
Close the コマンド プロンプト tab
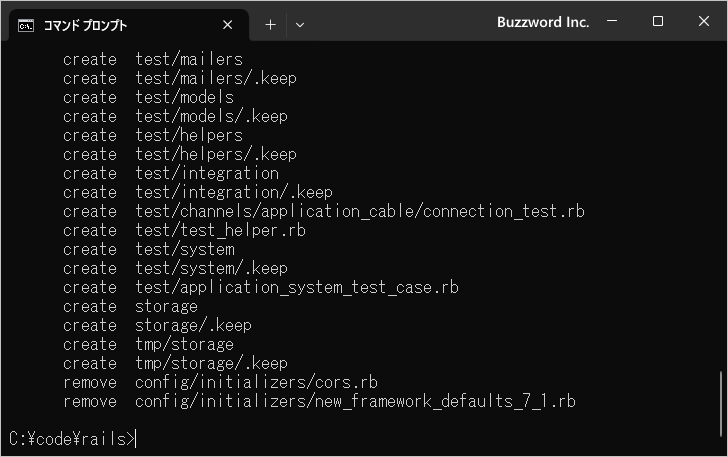tap(228, 24)
